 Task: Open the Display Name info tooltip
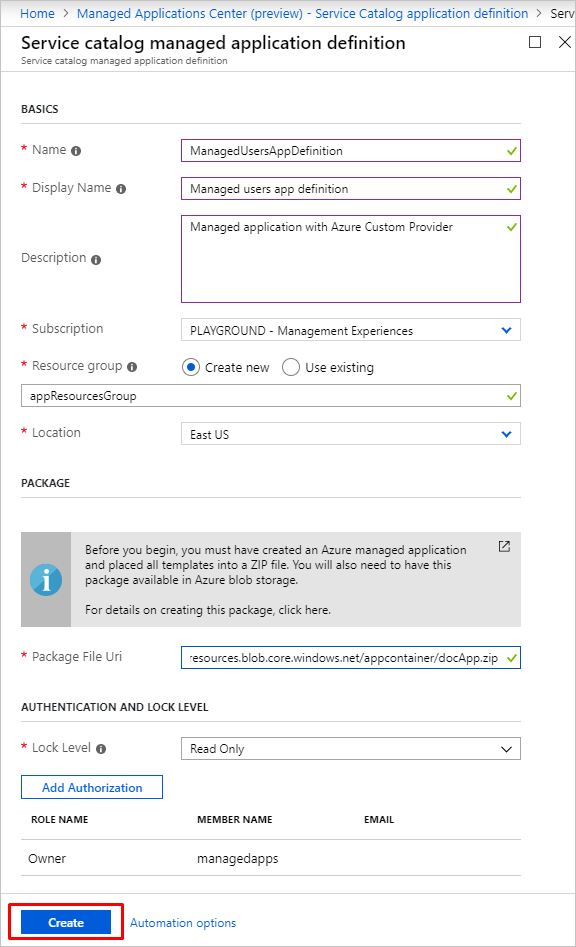pyautogui.click(x=120, y=188)
